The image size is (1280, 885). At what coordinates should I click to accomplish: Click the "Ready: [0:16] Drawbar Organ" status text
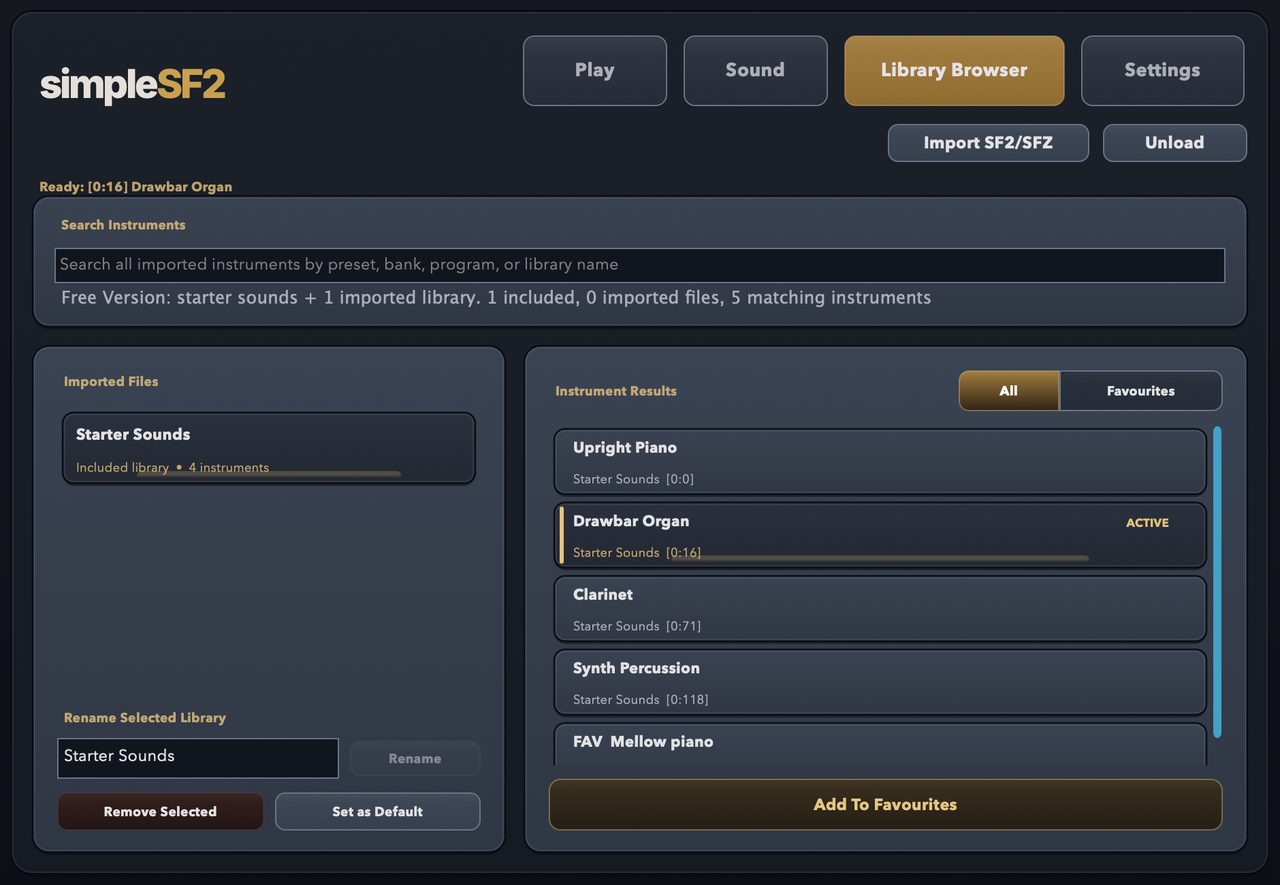point(136,187)
